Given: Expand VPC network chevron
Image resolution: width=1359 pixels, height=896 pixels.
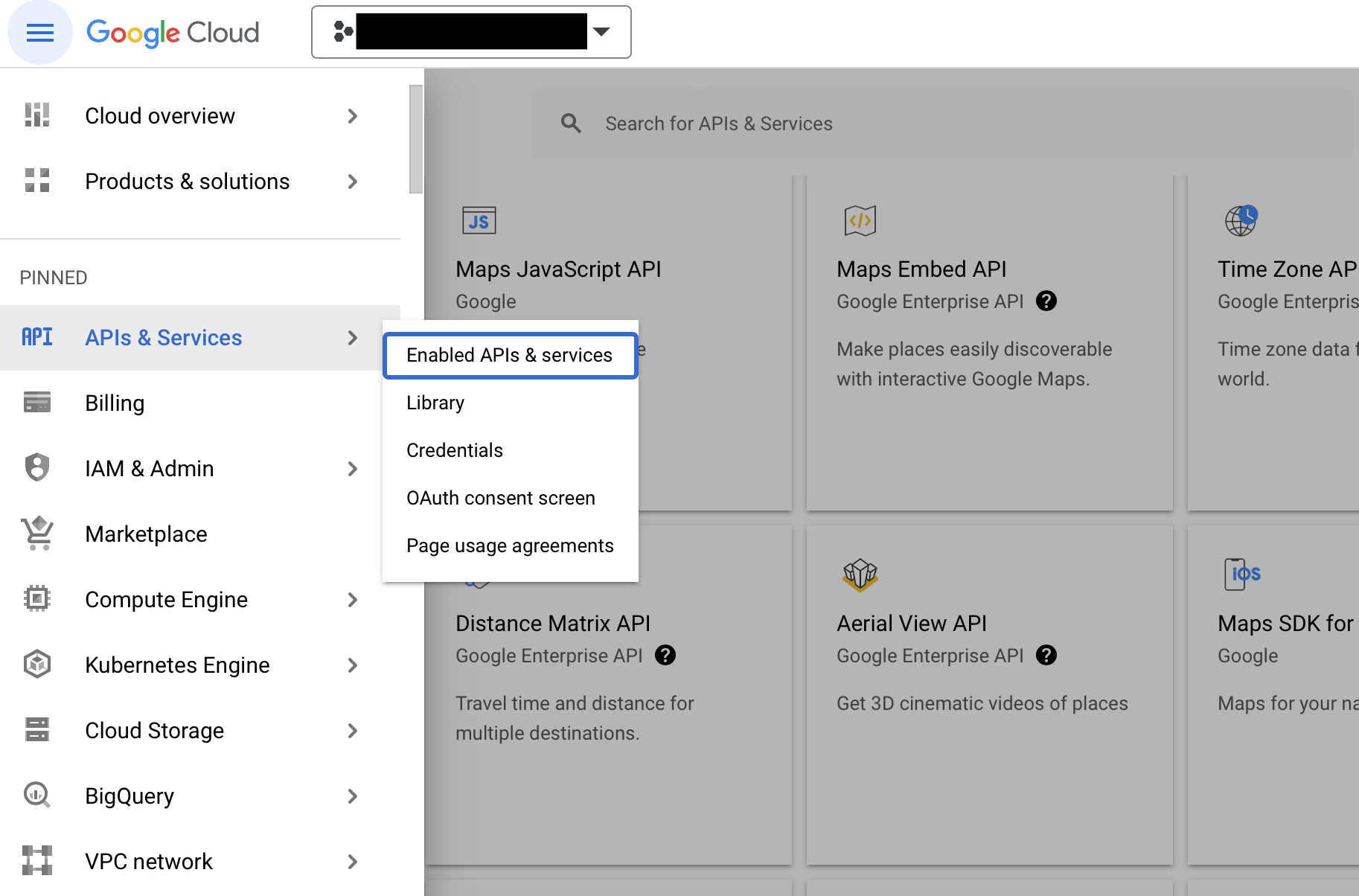Looking at the screenshot, I should pyautogui.click(x=353, y=862).
